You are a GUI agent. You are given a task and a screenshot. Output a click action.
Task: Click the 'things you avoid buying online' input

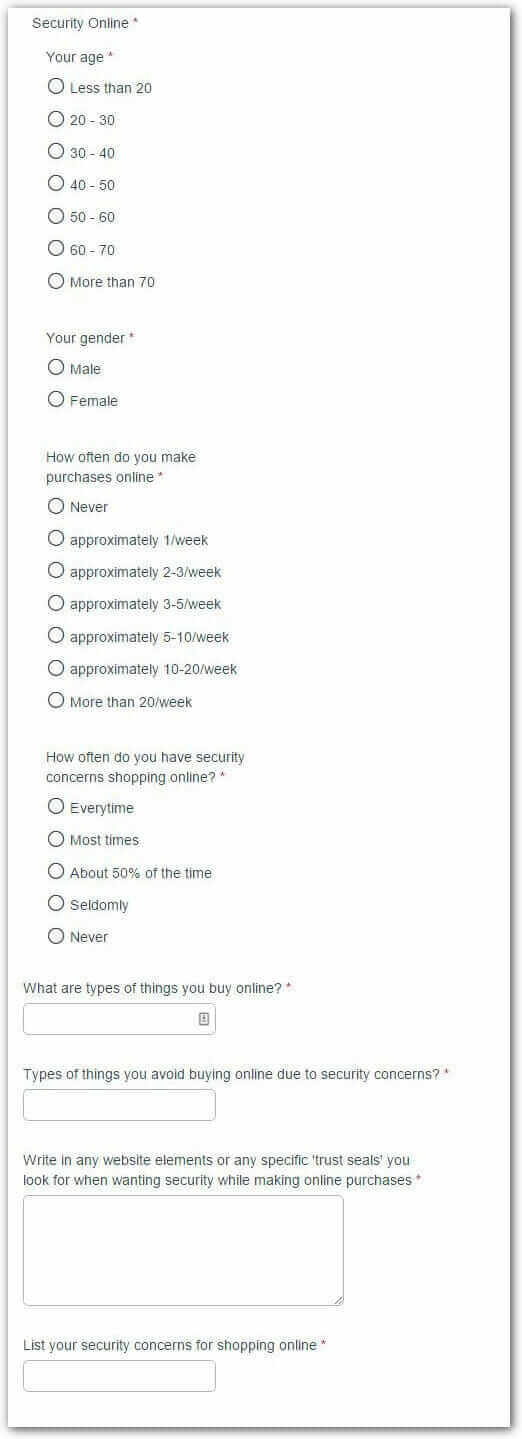119,1105
